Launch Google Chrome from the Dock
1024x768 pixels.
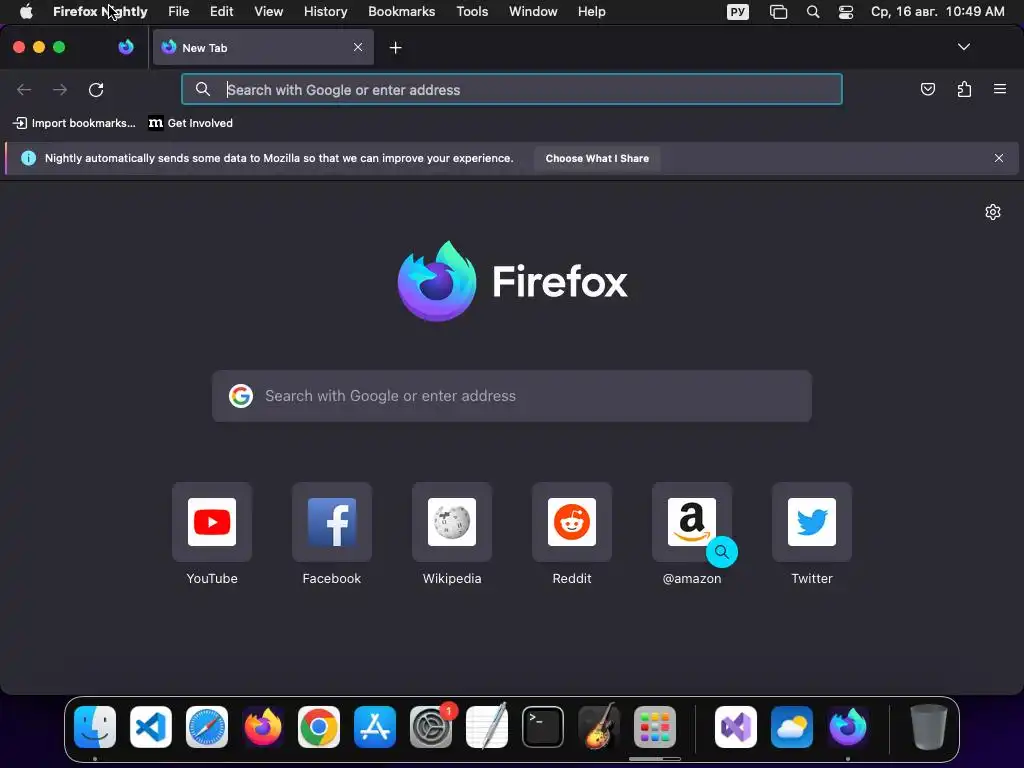coord(319,727)
